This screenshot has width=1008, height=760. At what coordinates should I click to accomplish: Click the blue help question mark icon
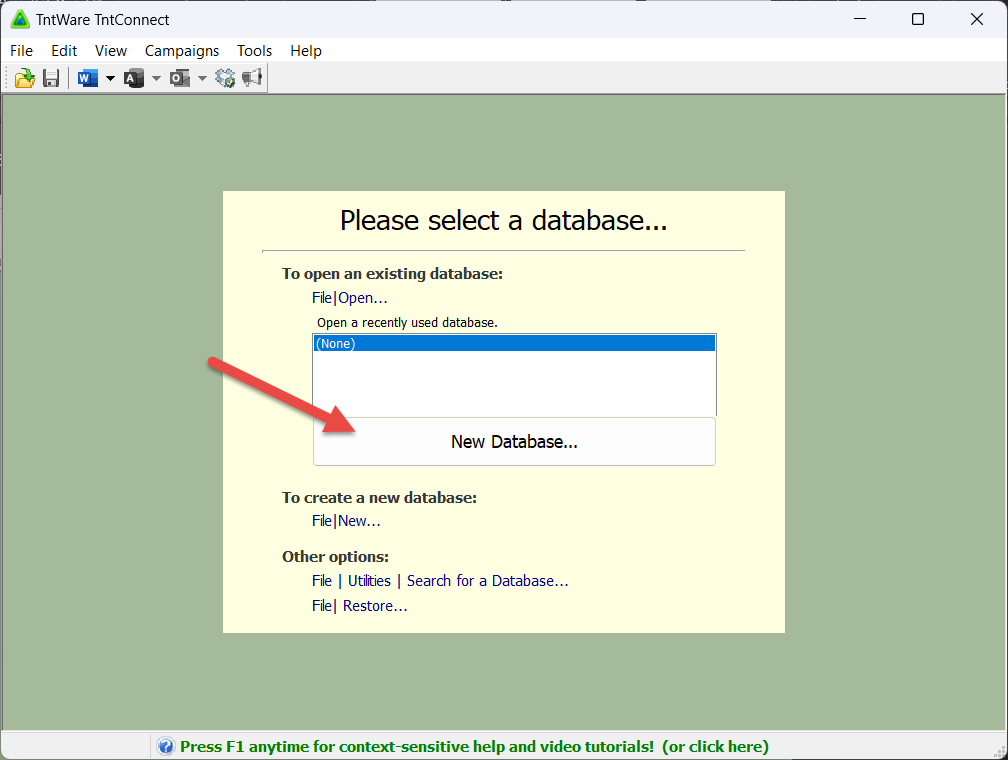[166, 746]
